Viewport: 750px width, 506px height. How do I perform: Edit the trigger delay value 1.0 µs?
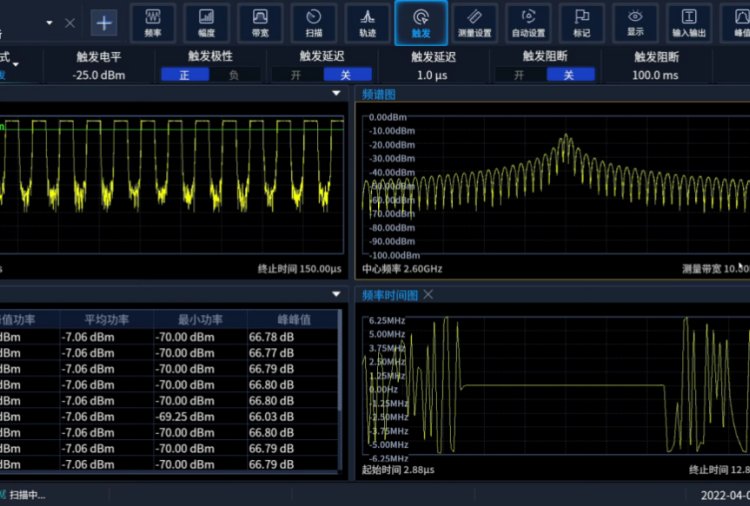(432, 75)
